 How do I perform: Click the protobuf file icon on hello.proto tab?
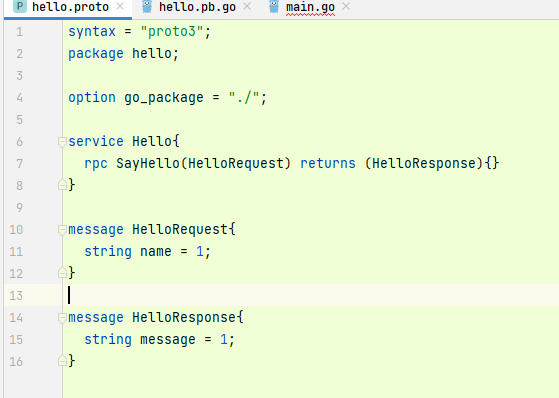pos(20,6)
